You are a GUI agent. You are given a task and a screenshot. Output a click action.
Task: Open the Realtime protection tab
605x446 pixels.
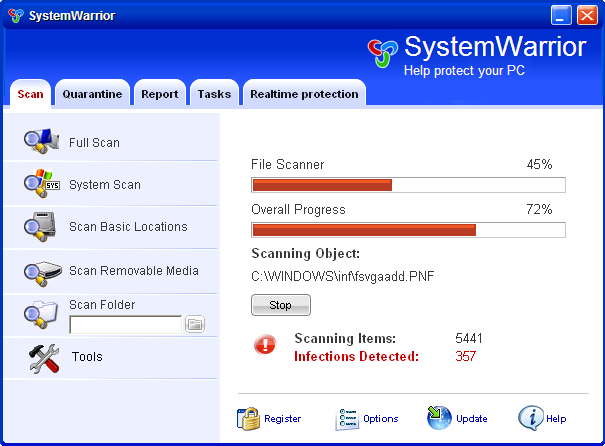(x=304, y=94)
